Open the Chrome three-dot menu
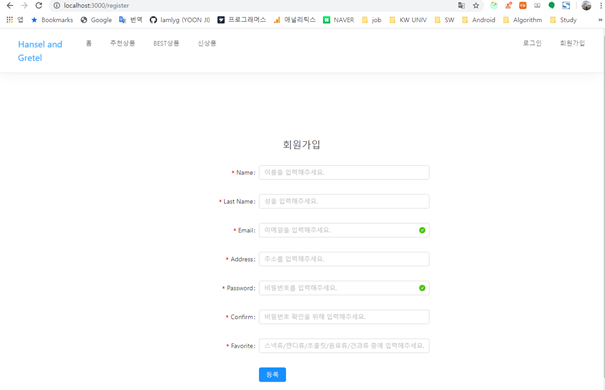Screen dimensions: 605x390 click(x=601, y=5)
